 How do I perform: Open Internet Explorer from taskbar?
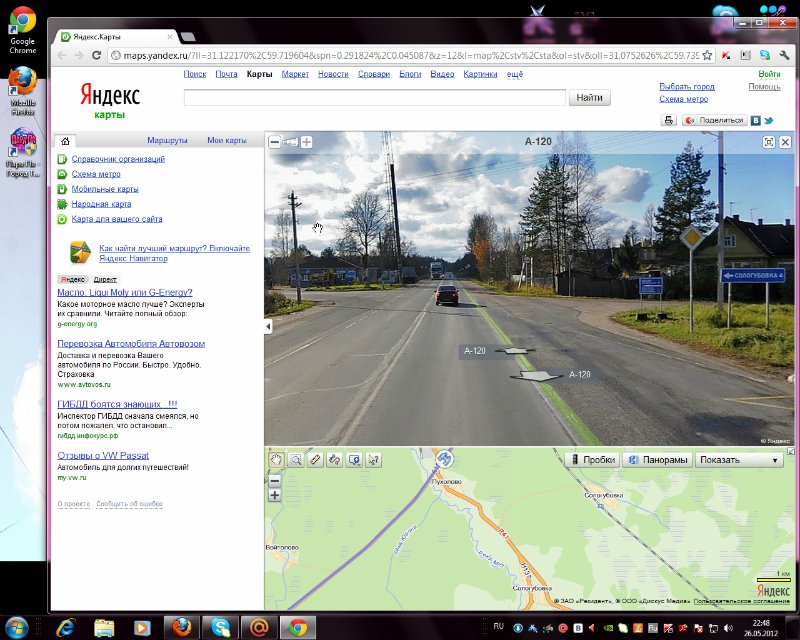(65, 627)
